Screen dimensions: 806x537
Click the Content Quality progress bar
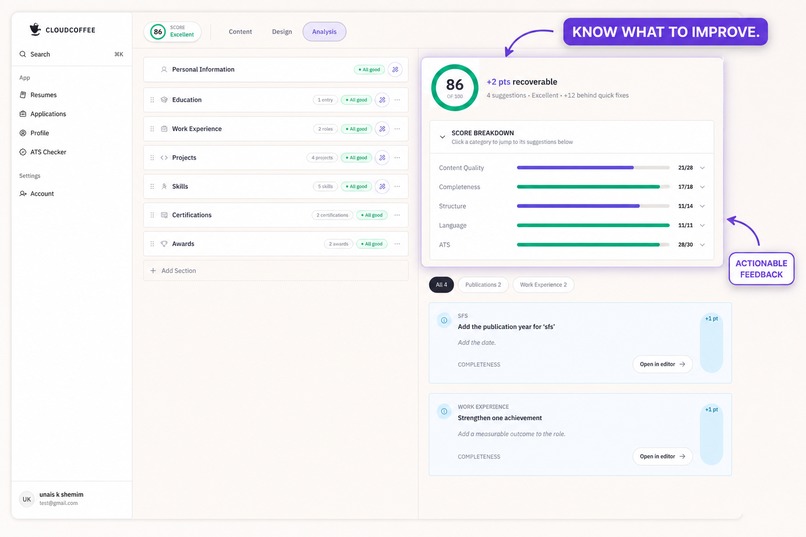pyautogui.click(x=593, y=168)
